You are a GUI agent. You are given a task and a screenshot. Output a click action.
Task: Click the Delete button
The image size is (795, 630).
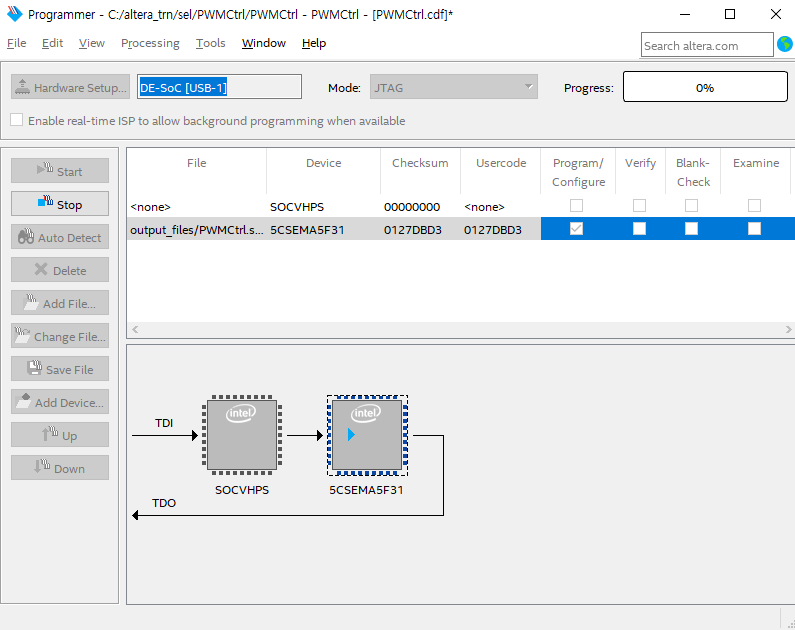click(60, 270)
